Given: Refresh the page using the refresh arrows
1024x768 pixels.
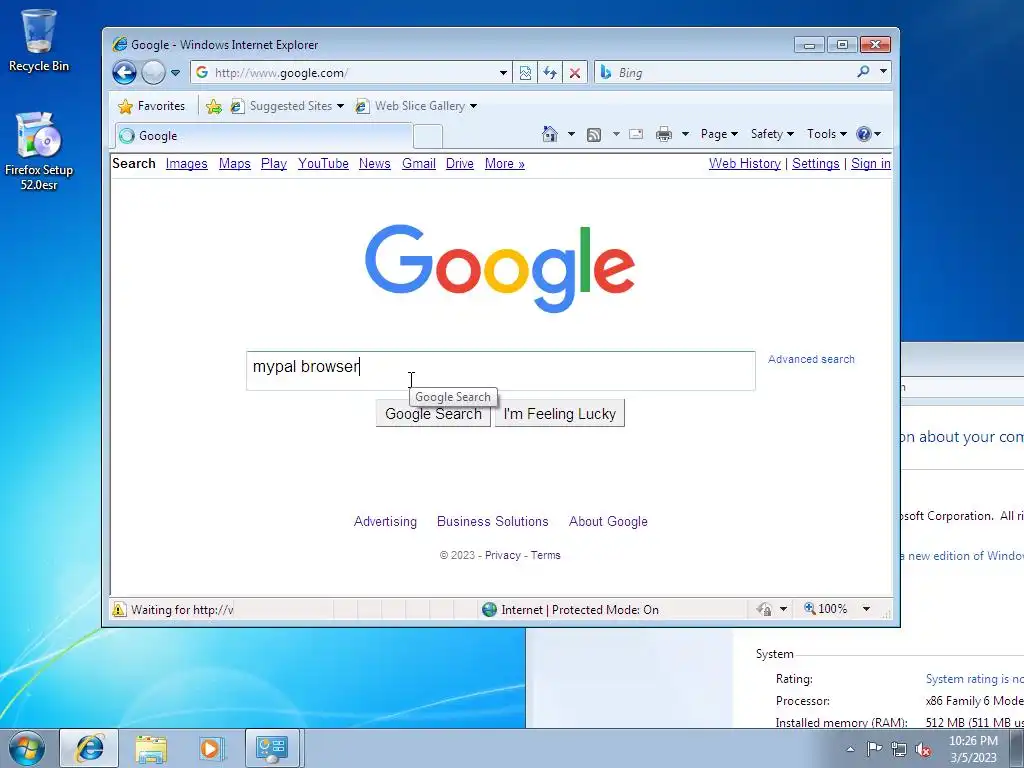Looking at the screenshot, I should pos(550,72).
